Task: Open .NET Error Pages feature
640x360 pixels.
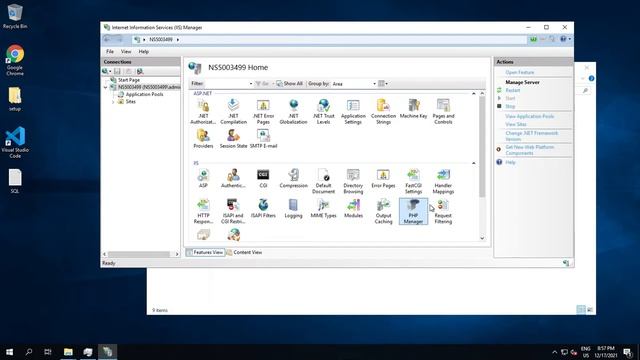Action: click(x=263, y=111)
